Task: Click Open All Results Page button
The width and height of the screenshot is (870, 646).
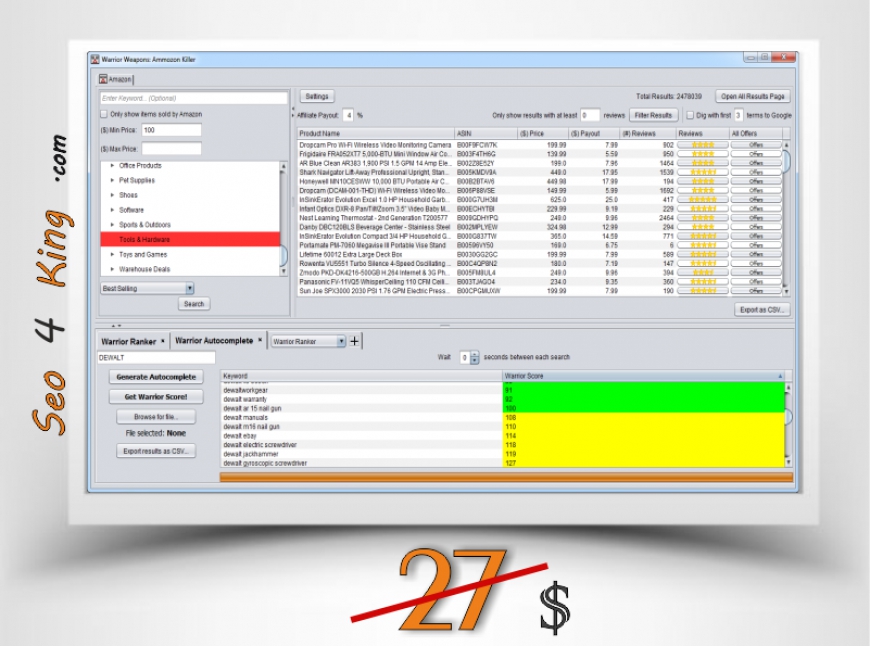Action: [x=752, y=96]
